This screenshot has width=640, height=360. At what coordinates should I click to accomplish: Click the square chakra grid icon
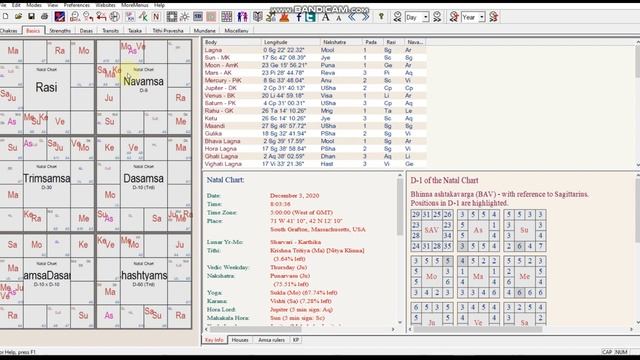click(x=172, y=17)
